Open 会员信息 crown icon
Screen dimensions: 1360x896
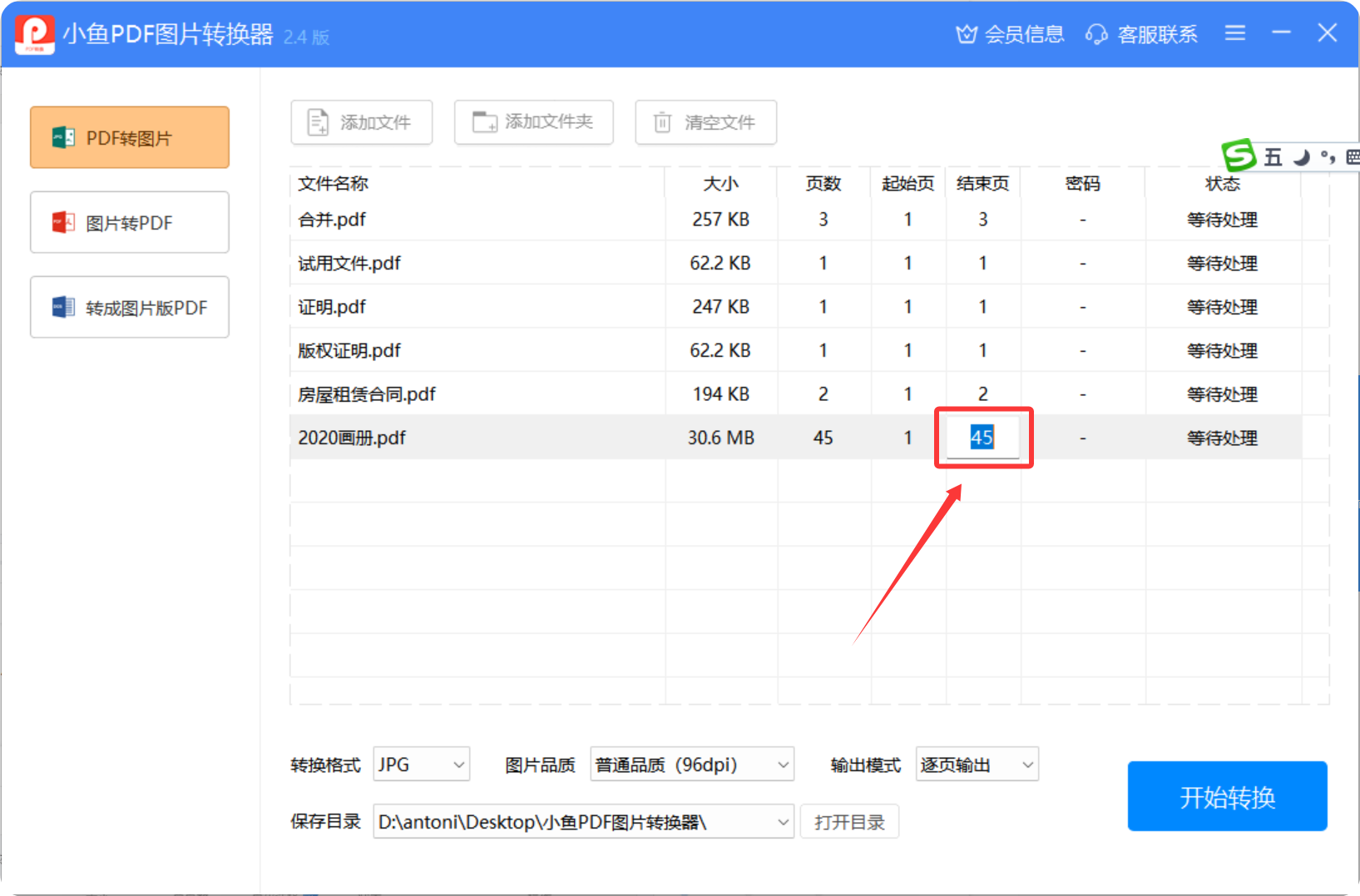pyautogui.click(x=966, y=34)
